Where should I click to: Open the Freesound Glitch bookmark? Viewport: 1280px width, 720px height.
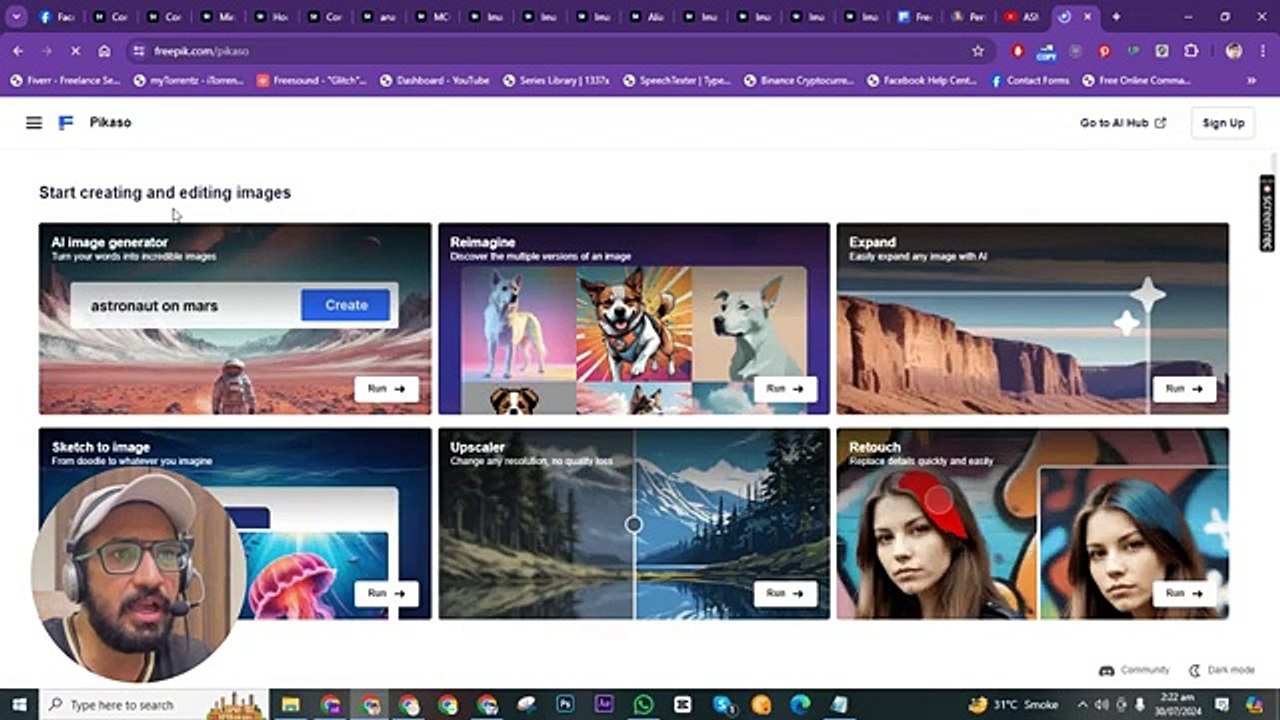[x=312, y=81]
